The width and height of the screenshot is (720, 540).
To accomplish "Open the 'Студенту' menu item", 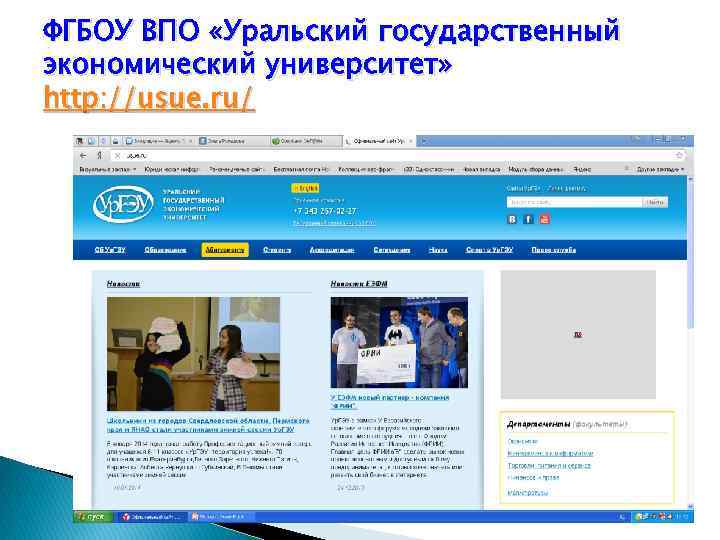I will 277,250.
